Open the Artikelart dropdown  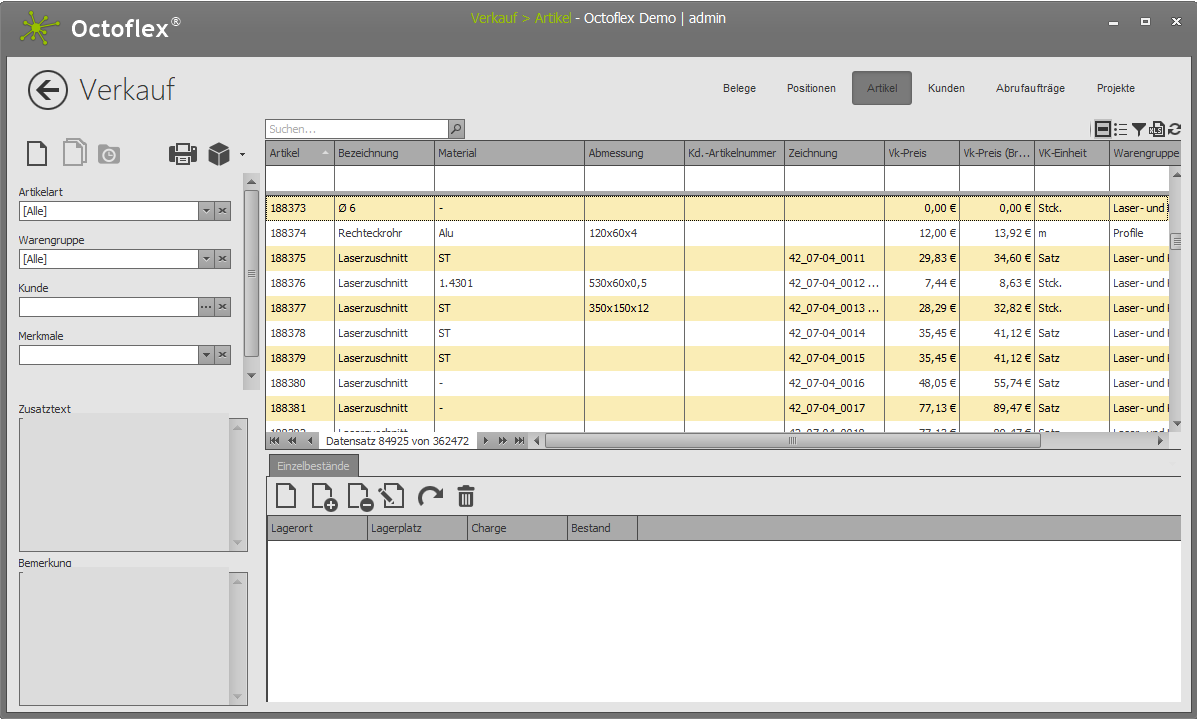206,211
